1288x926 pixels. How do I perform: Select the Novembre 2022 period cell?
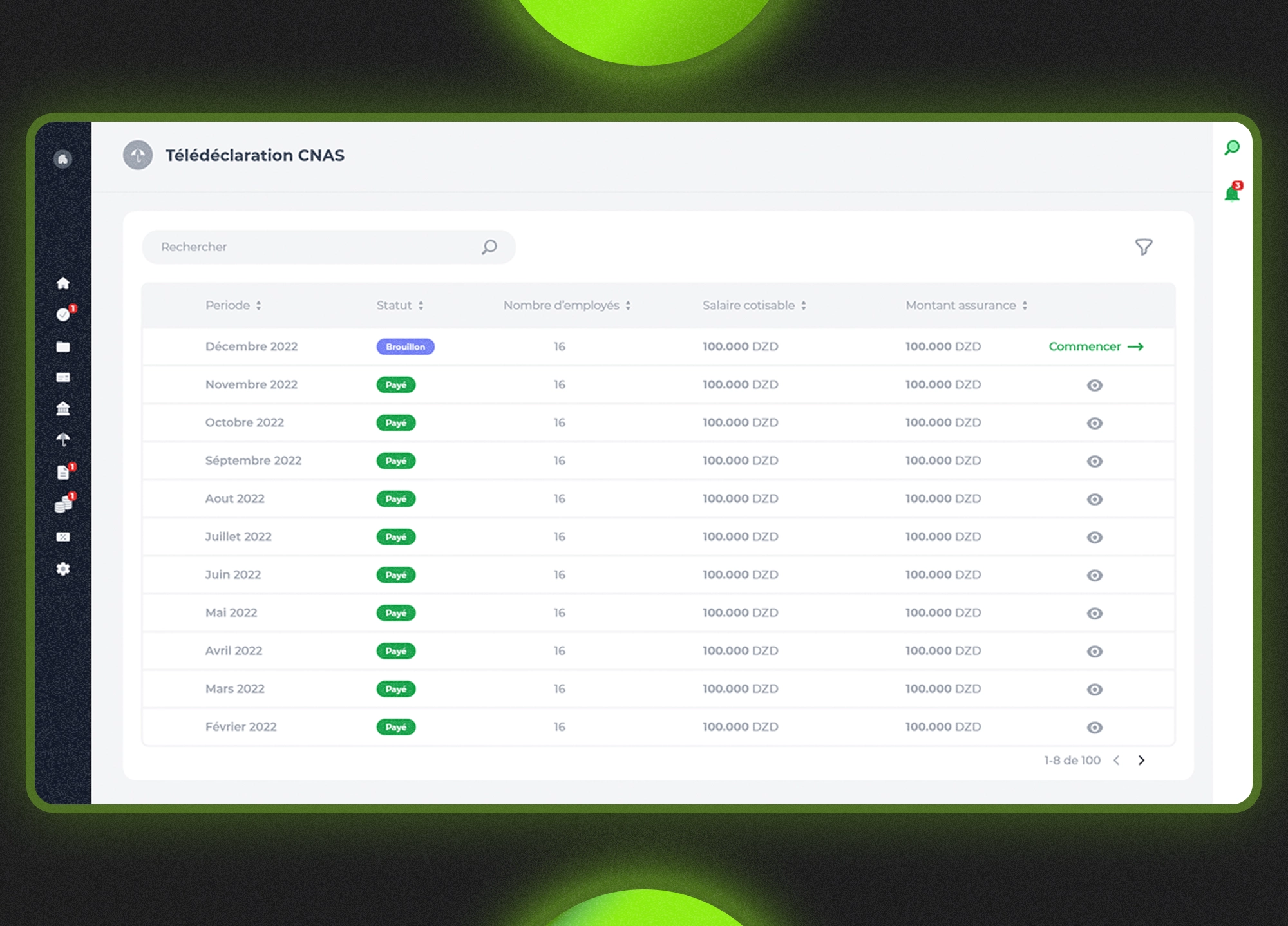(x=251, y=384)
